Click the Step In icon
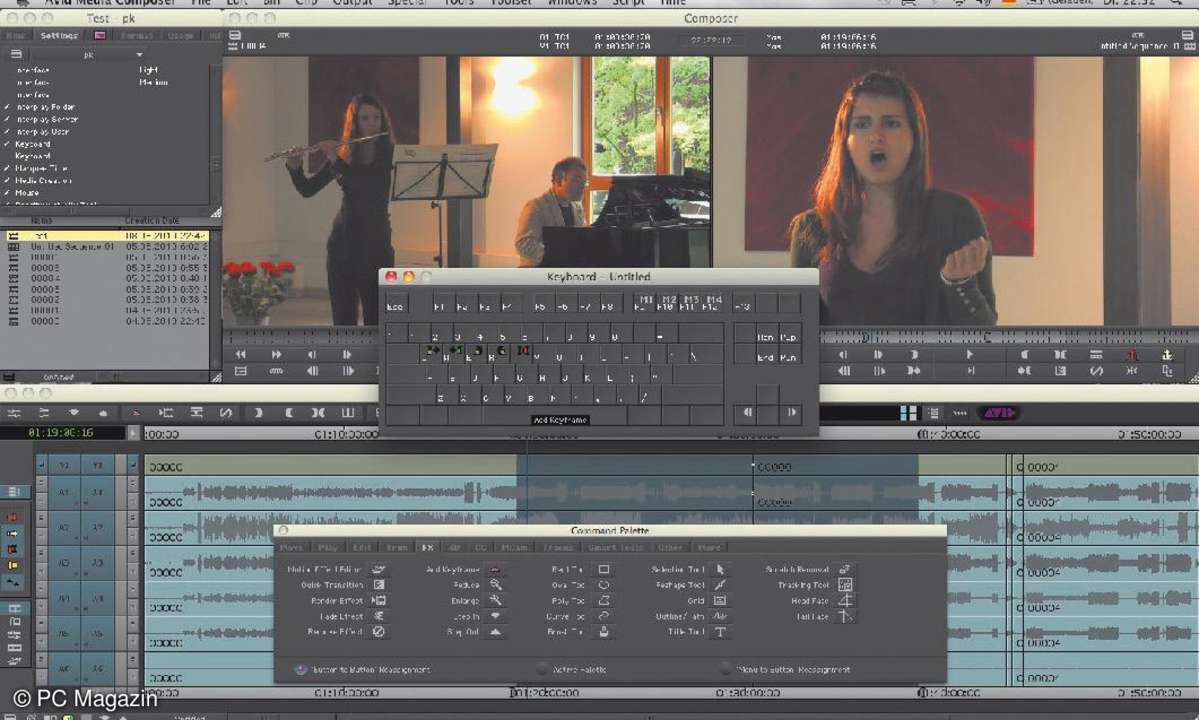Screen dimensions: 1199x720 point(496,616)
